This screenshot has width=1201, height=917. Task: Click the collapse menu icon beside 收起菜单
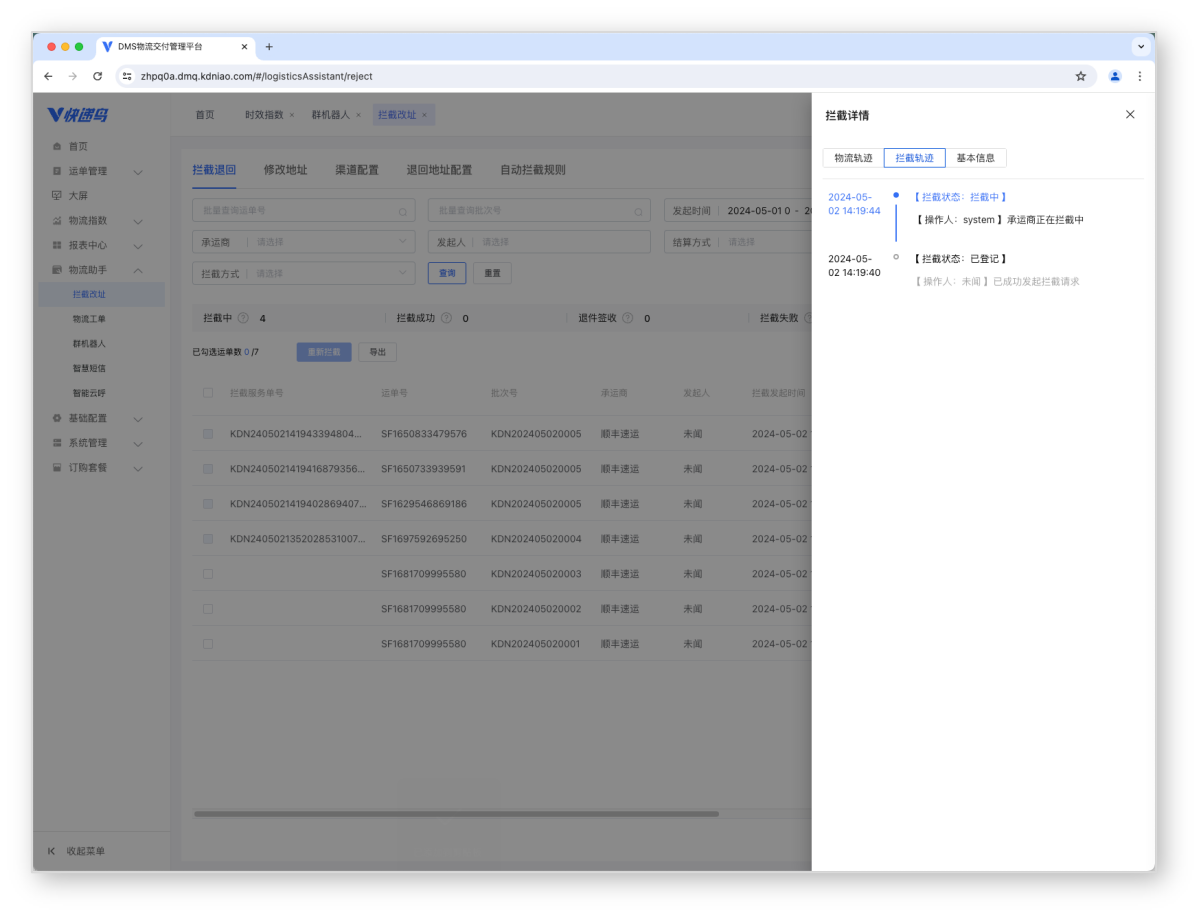[52, 851]
